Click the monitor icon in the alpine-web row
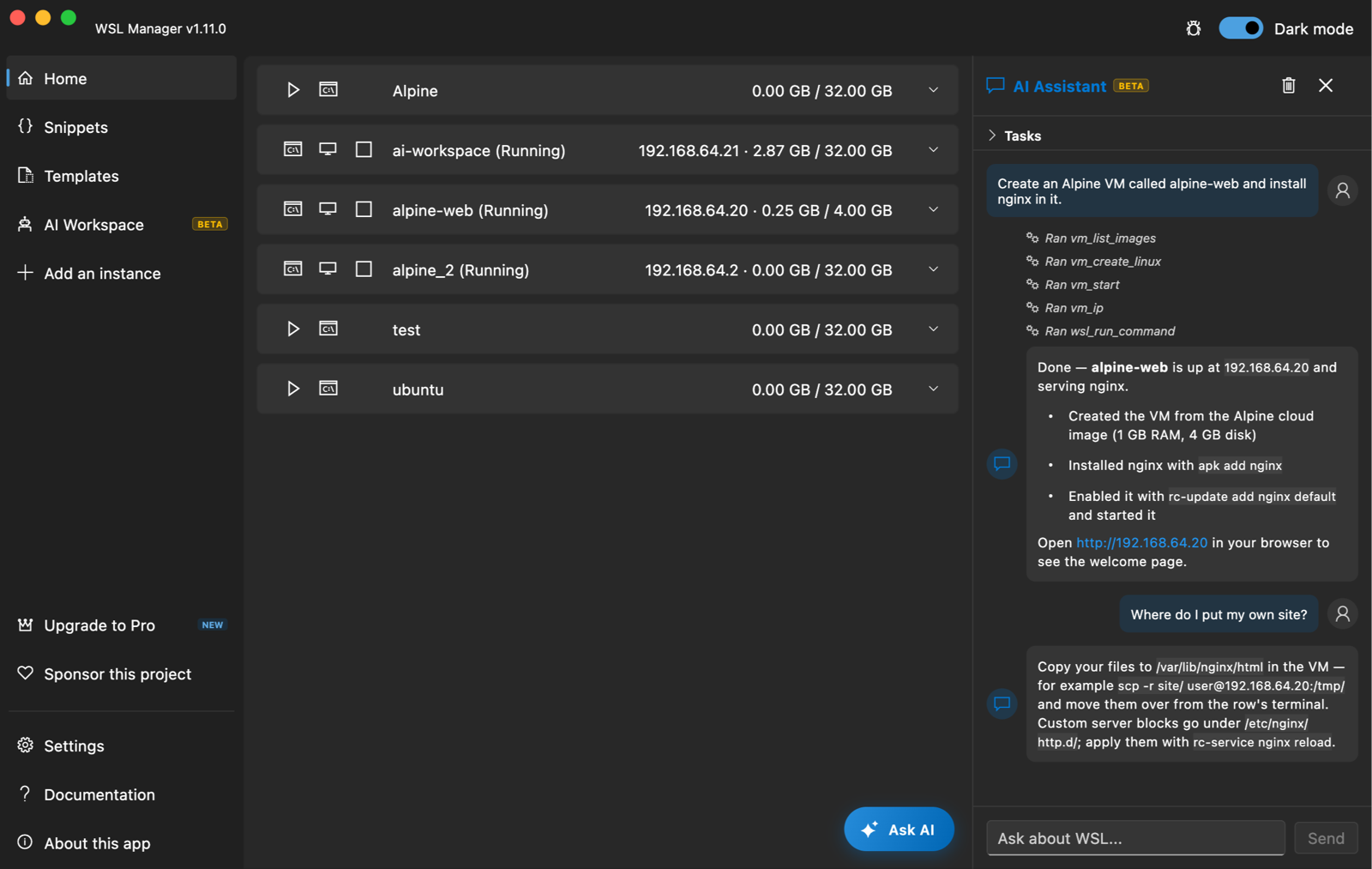 coord(328,209)
